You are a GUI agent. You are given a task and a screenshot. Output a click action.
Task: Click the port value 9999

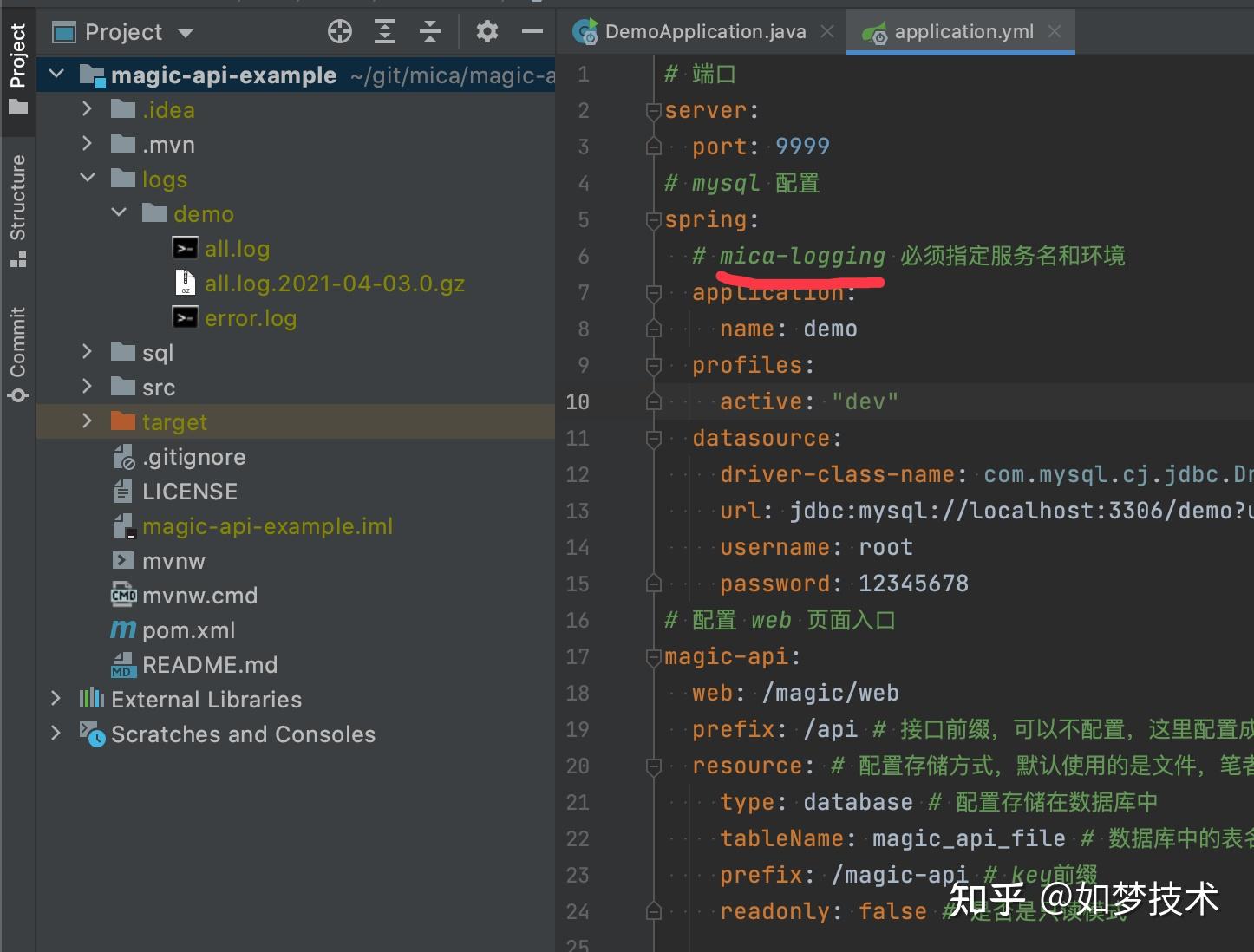[802, 146]
